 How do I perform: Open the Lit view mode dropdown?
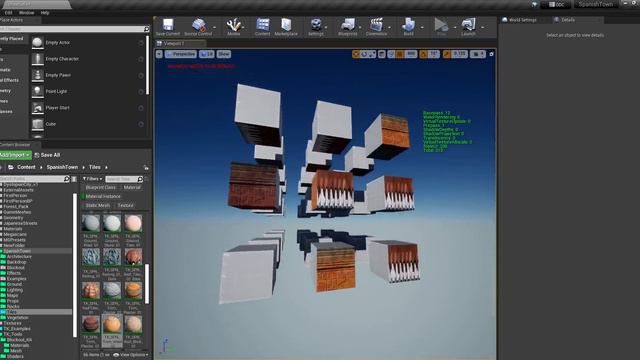coord(207,54)
